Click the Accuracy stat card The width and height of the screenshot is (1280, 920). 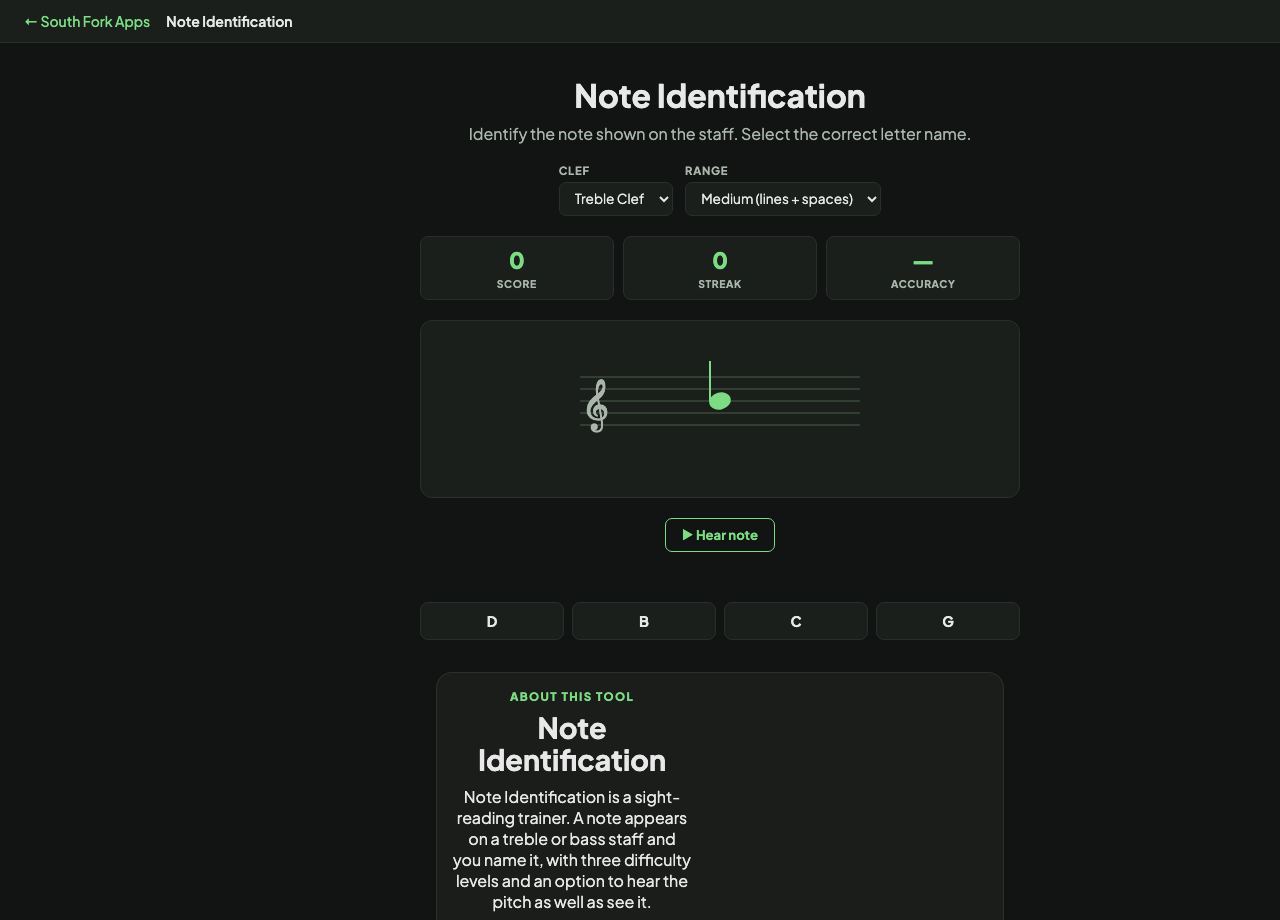tap(923, 268)
